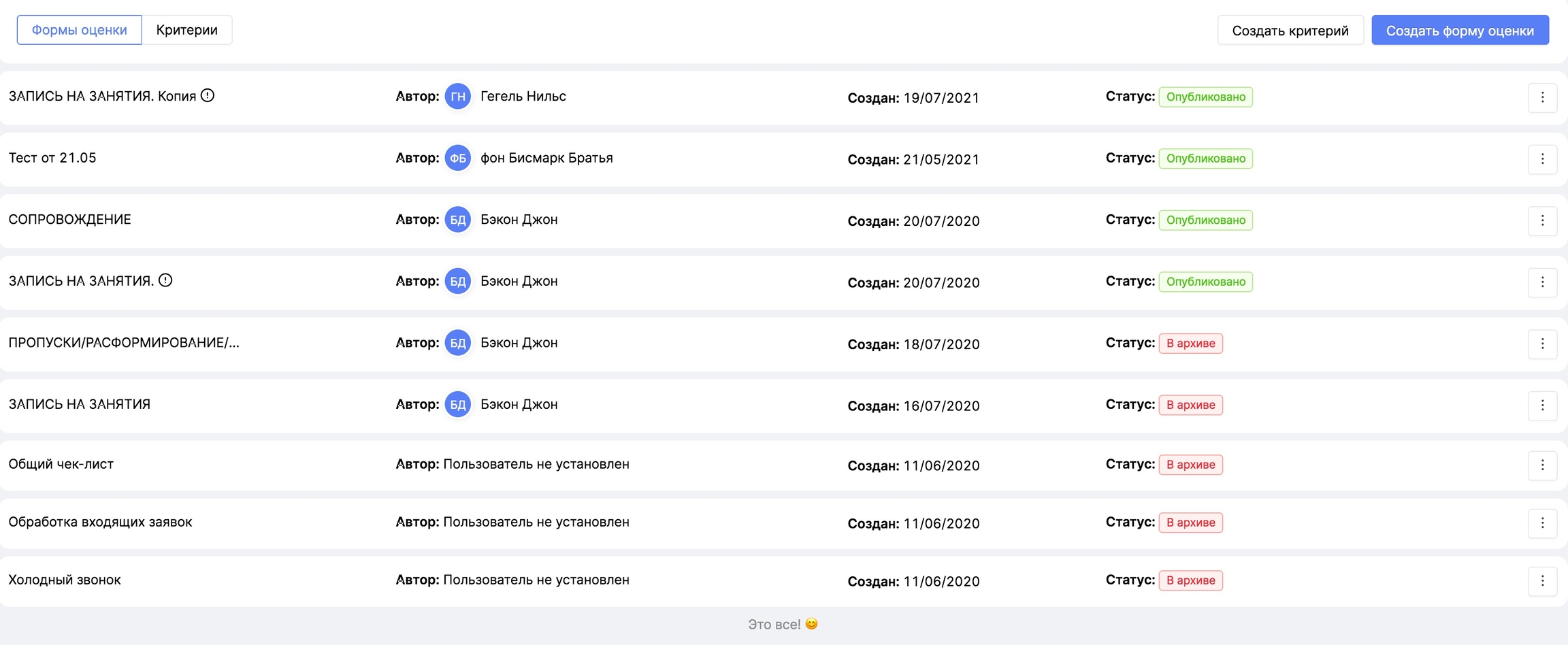
Task: Open three-dot menu for ЗАПИСЬ НА ЗАНЯТИЯ. Копия
Action: 1542,97
